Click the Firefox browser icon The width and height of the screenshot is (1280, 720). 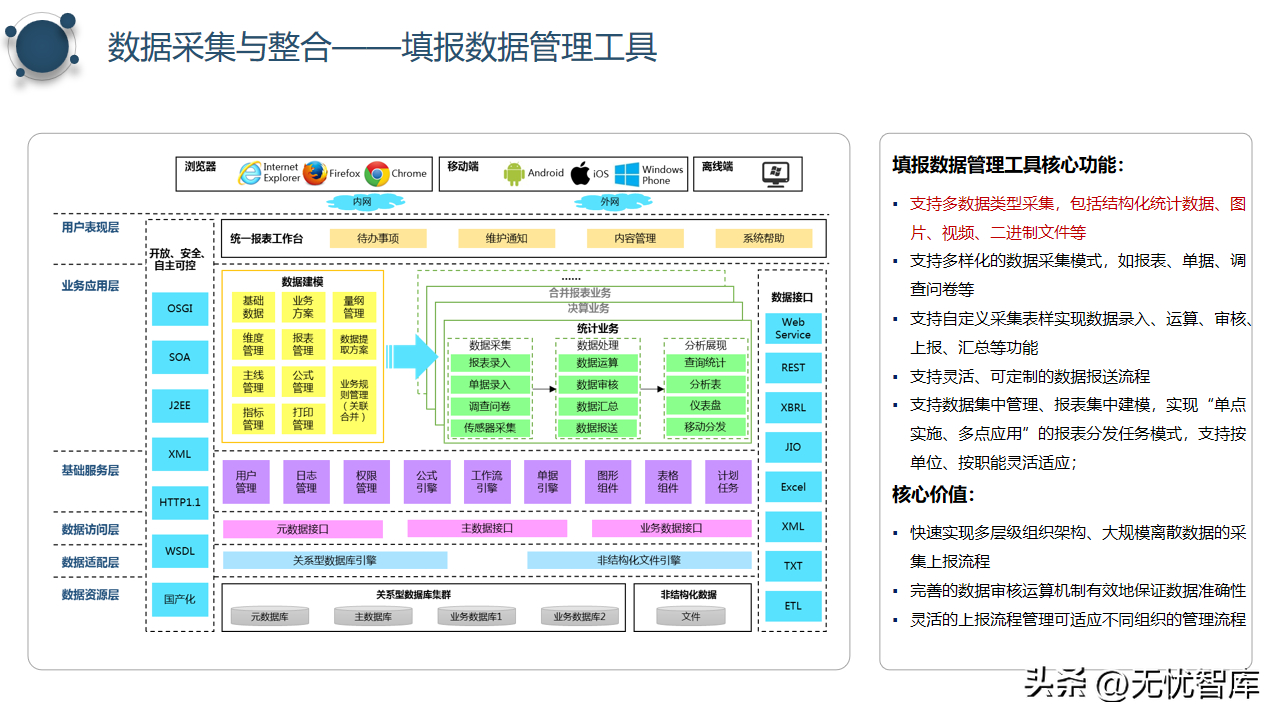tap(315, 173)
